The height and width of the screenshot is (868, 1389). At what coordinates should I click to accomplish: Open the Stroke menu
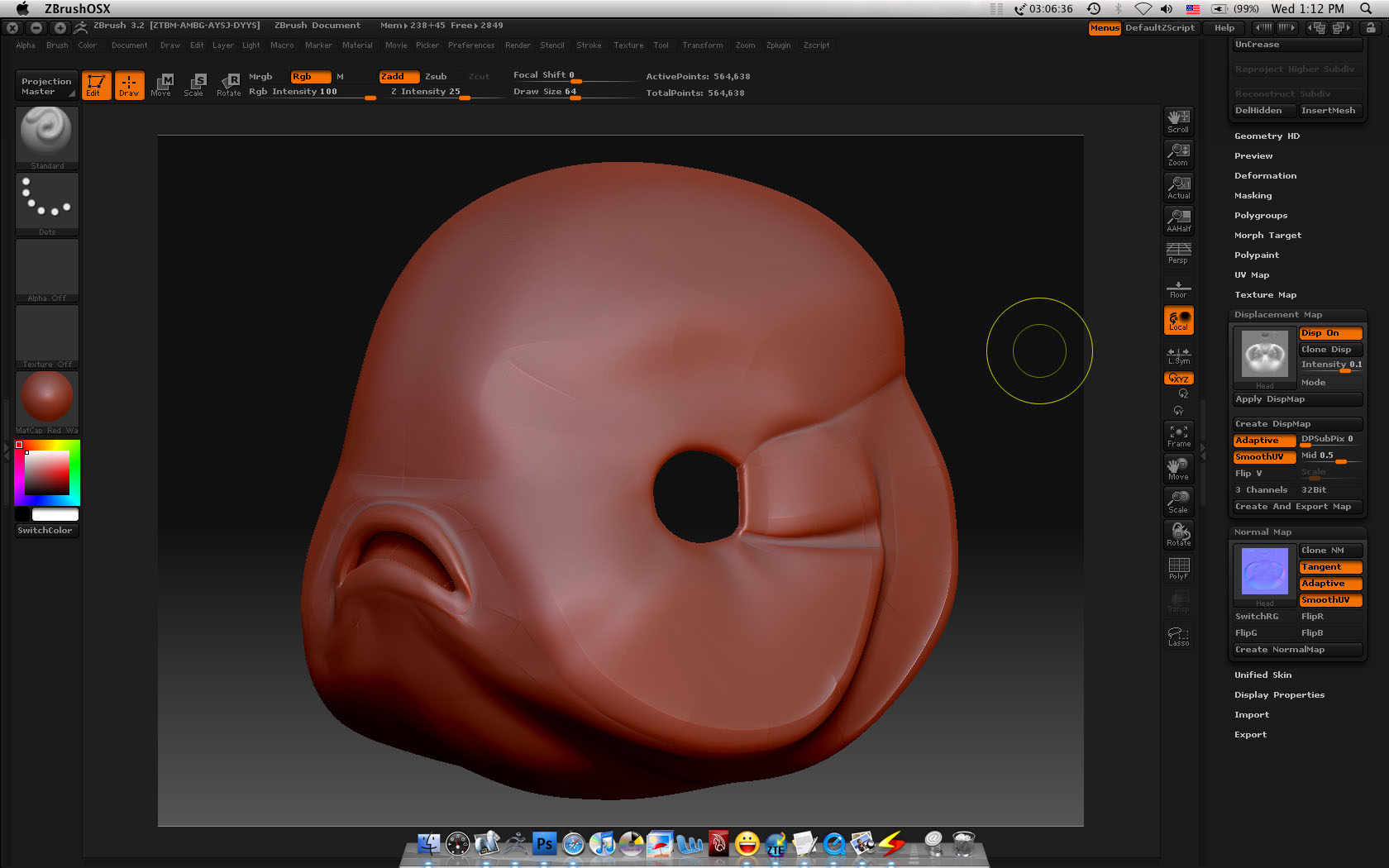pos(589,45)
